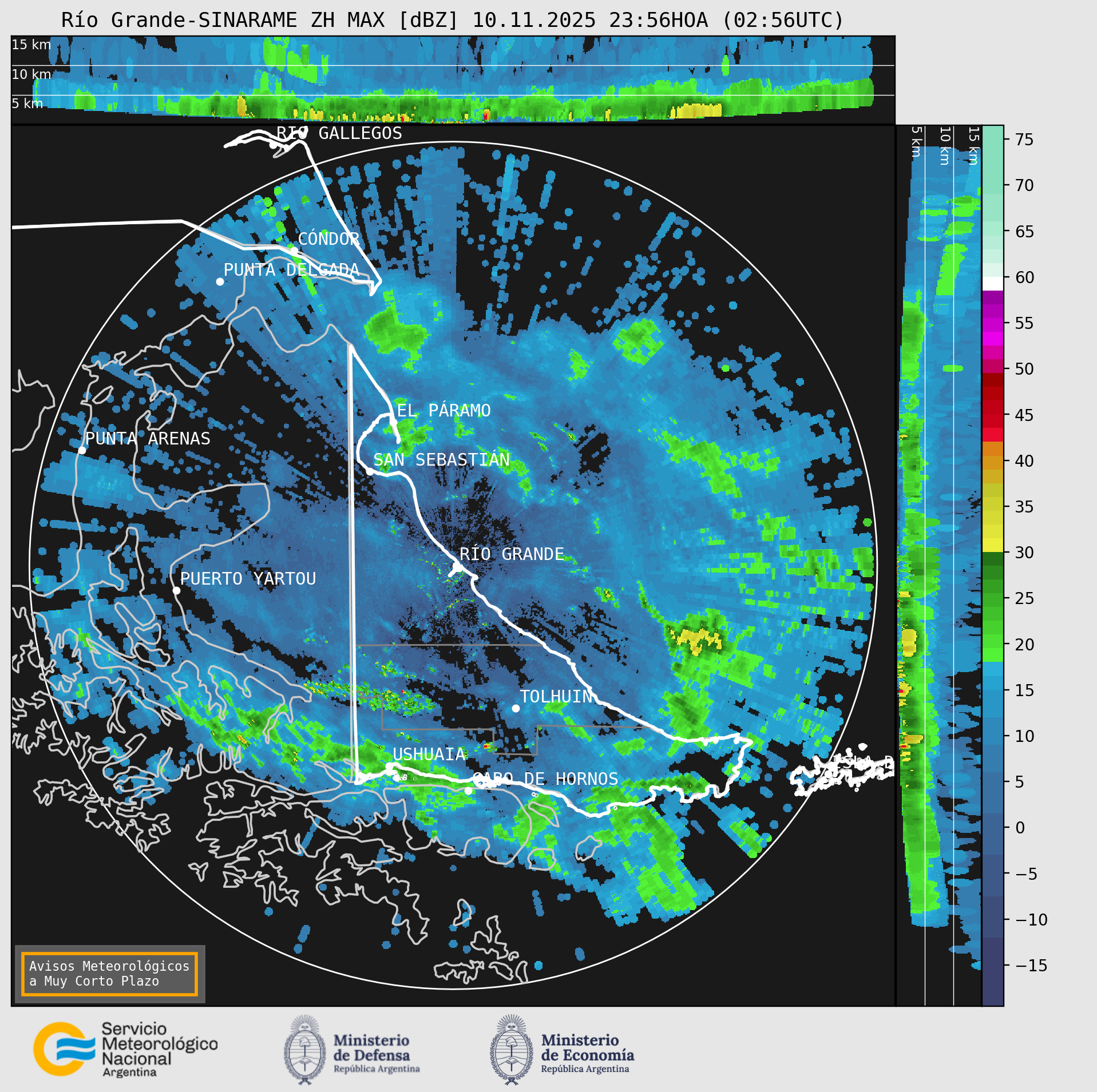The image size is (1097, 1092).
Task: Click the Cóndor location marker dot
Action: [294, 251]
